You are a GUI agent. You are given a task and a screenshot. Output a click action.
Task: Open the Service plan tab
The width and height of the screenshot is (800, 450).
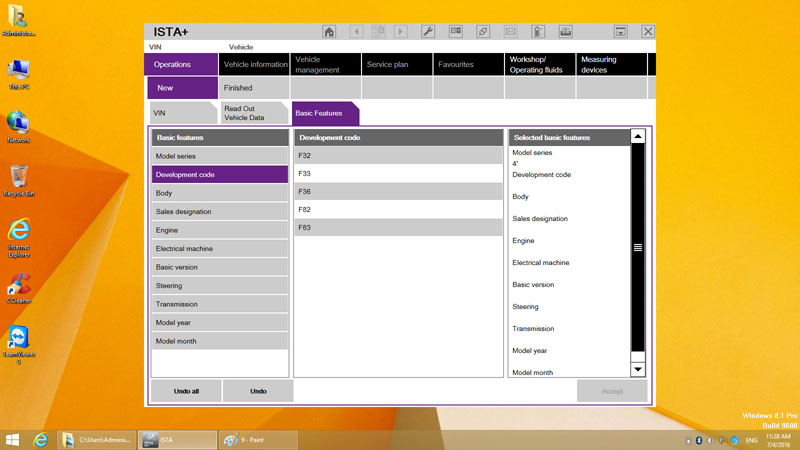tap(386, 64)
